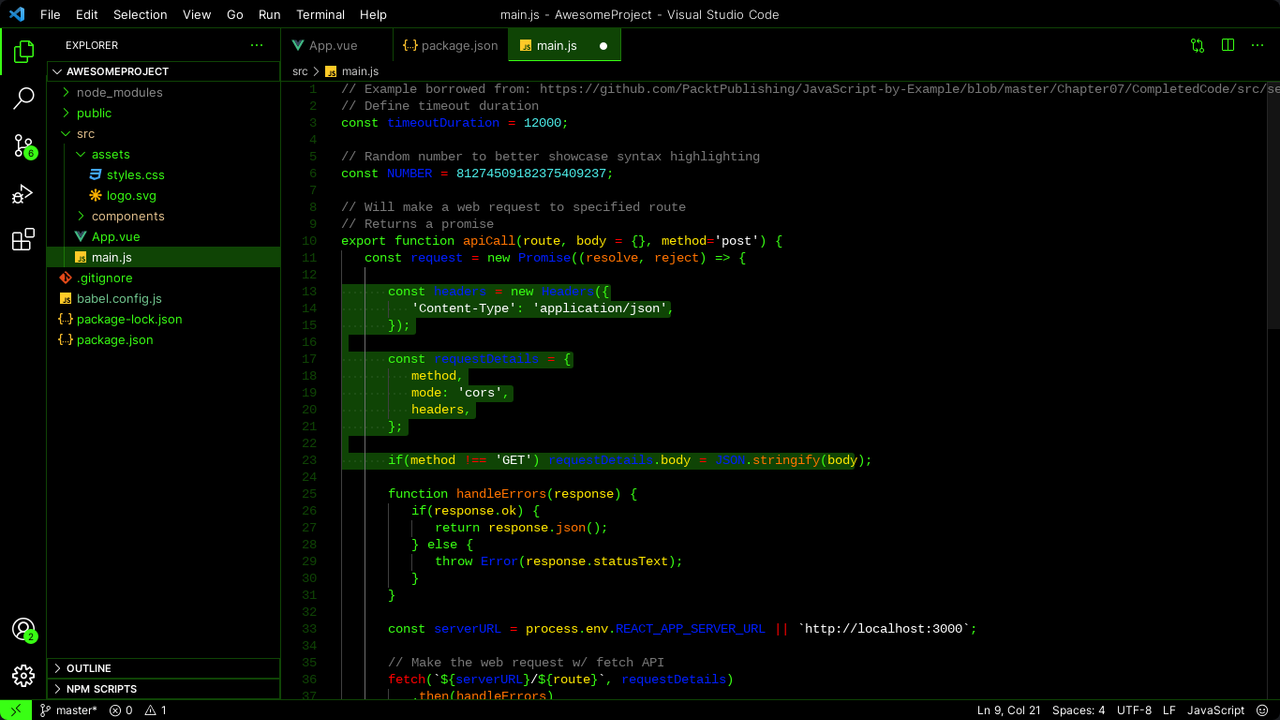
Task: Open the Selection menu
Action: pos(140,15)
